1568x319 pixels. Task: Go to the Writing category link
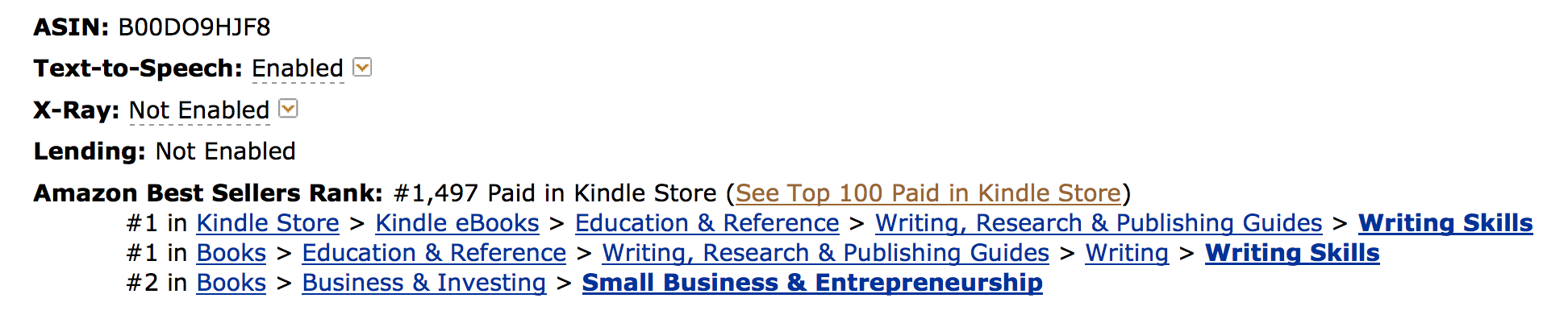click(1127, 253)
